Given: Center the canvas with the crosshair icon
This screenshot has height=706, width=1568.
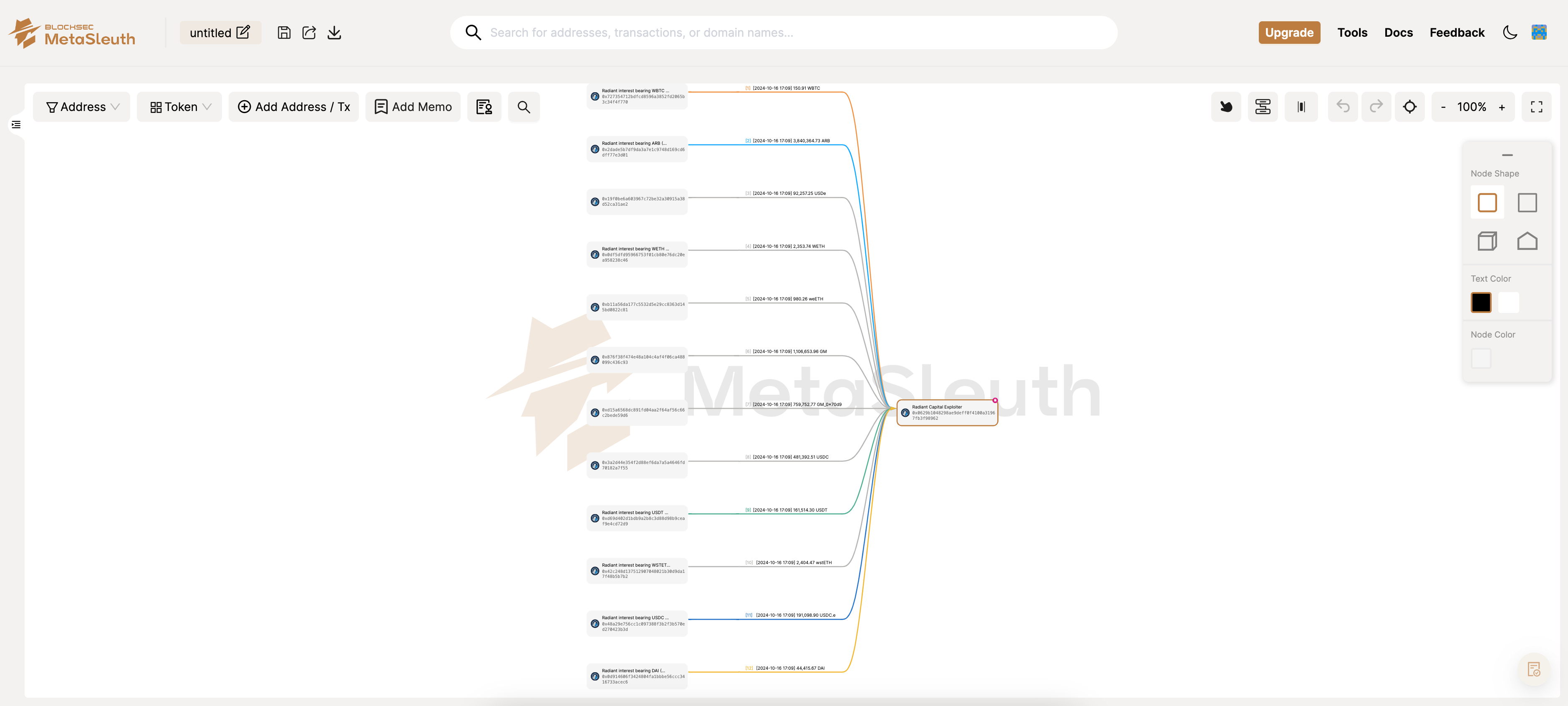Looking at the screenshot, I should [1410, 107].
